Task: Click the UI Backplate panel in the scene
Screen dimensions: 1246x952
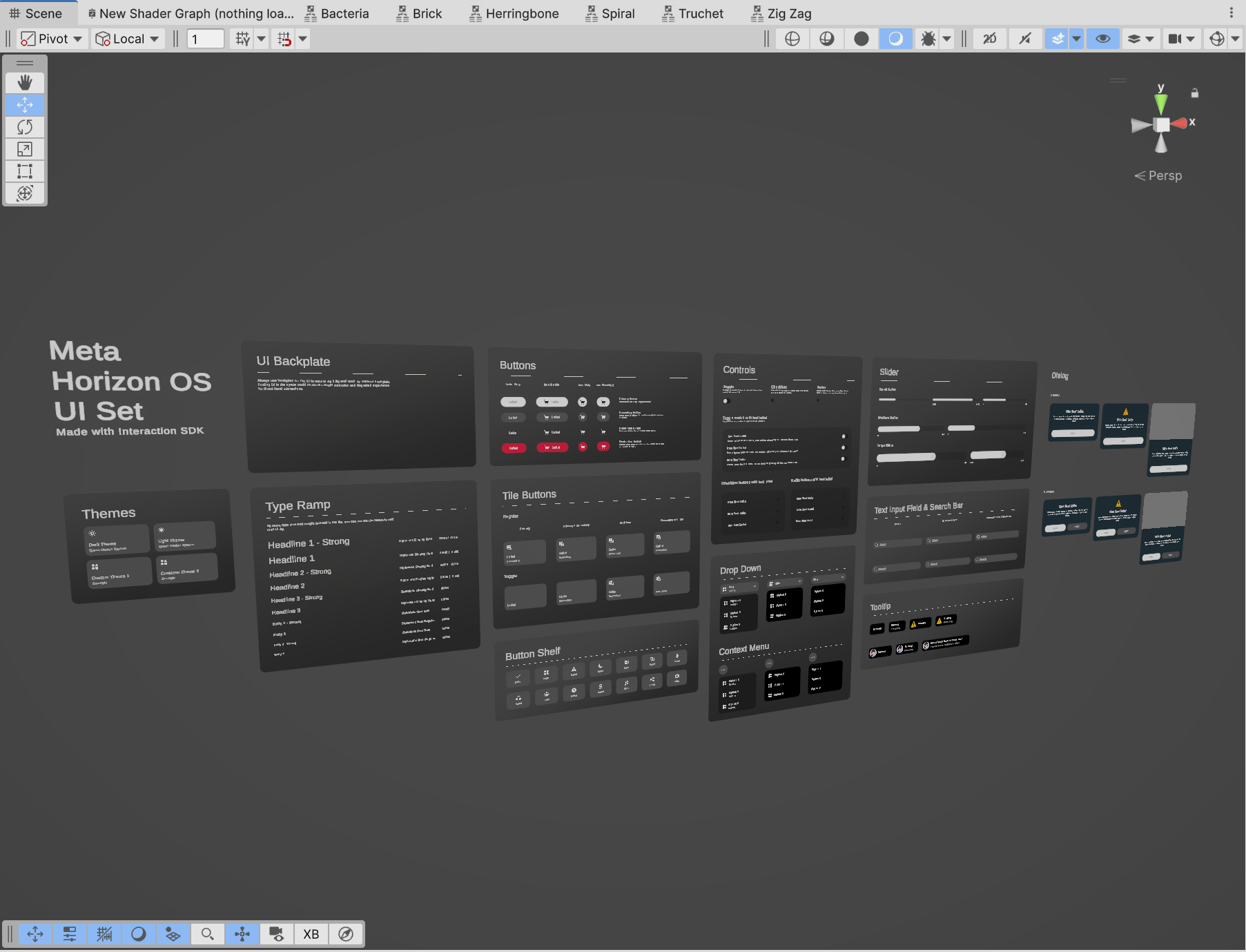Action: pyautogui.click(x=360, y=407)
